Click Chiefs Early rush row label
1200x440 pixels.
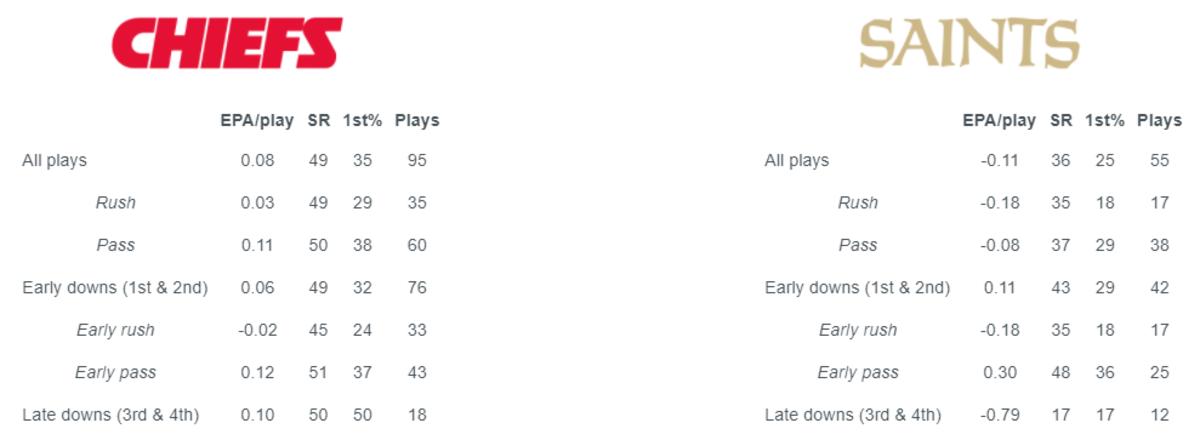[116, 330]
